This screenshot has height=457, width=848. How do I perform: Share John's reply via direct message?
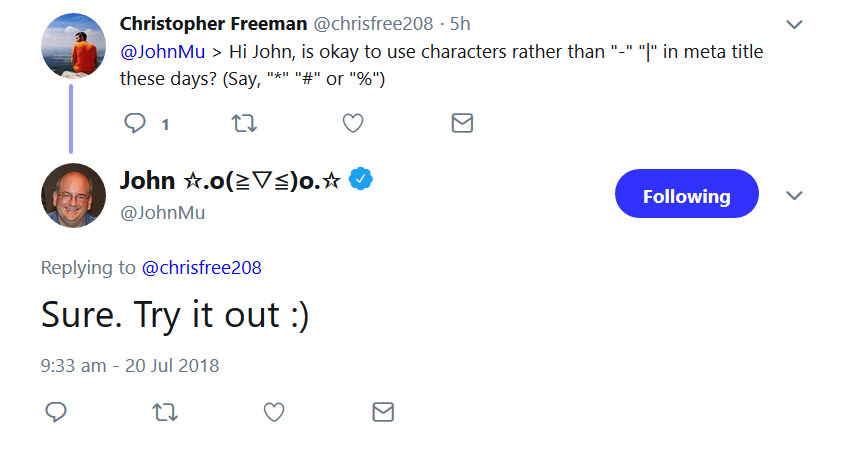382,412
